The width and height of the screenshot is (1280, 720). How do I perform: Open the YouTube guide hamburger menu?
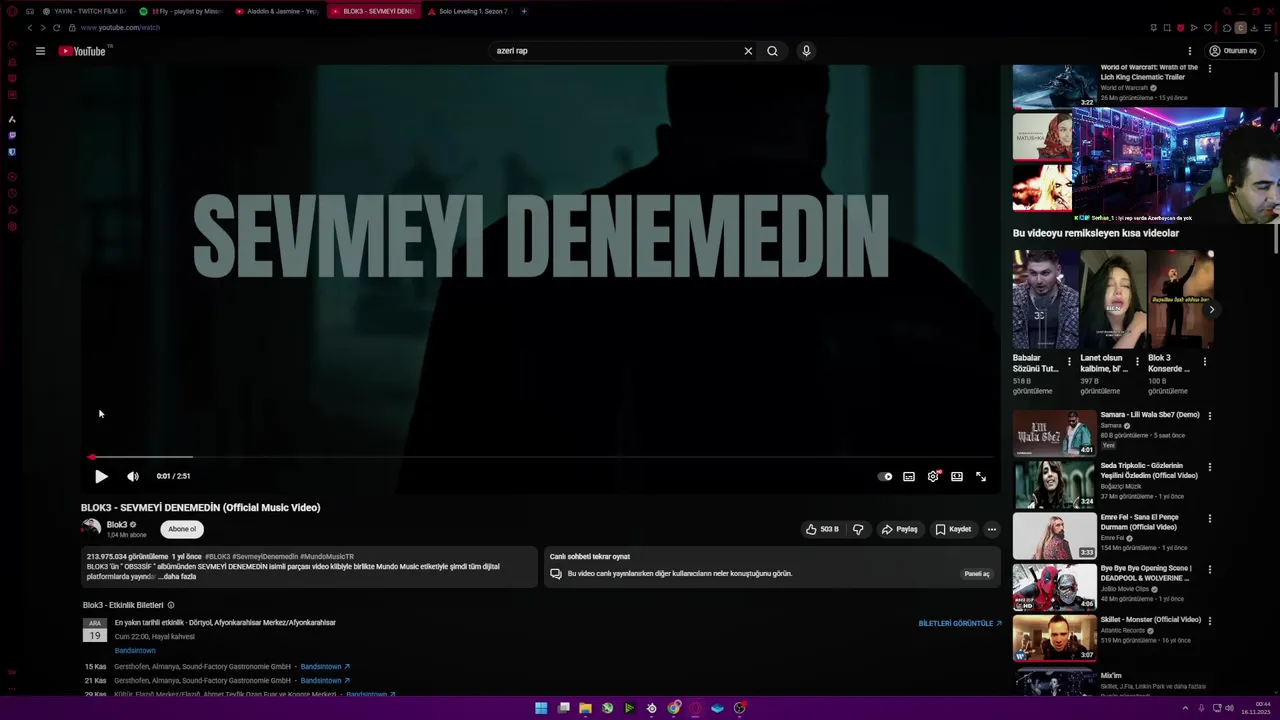point(40,51)
